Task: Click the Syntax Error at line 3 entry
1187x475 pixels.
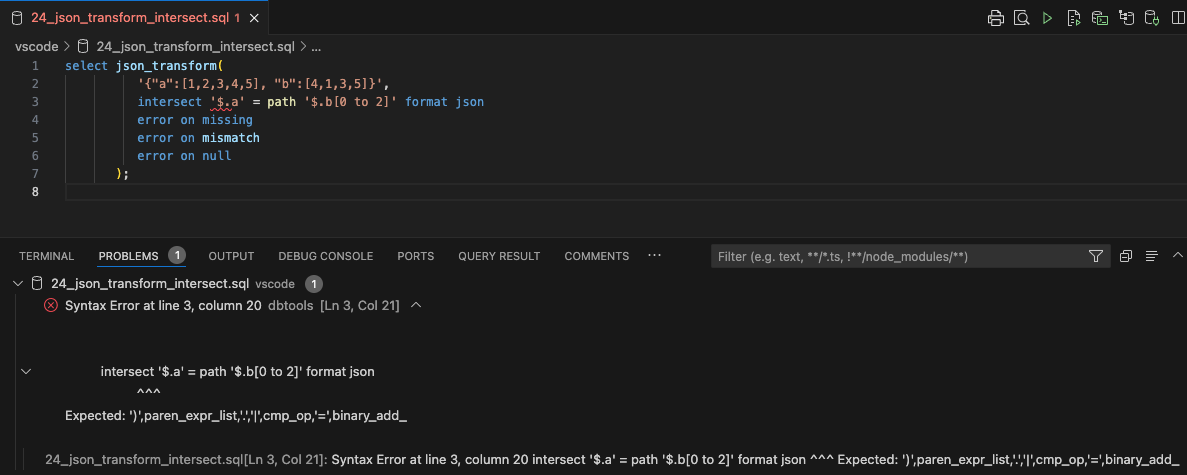Action: pos(163,306)
